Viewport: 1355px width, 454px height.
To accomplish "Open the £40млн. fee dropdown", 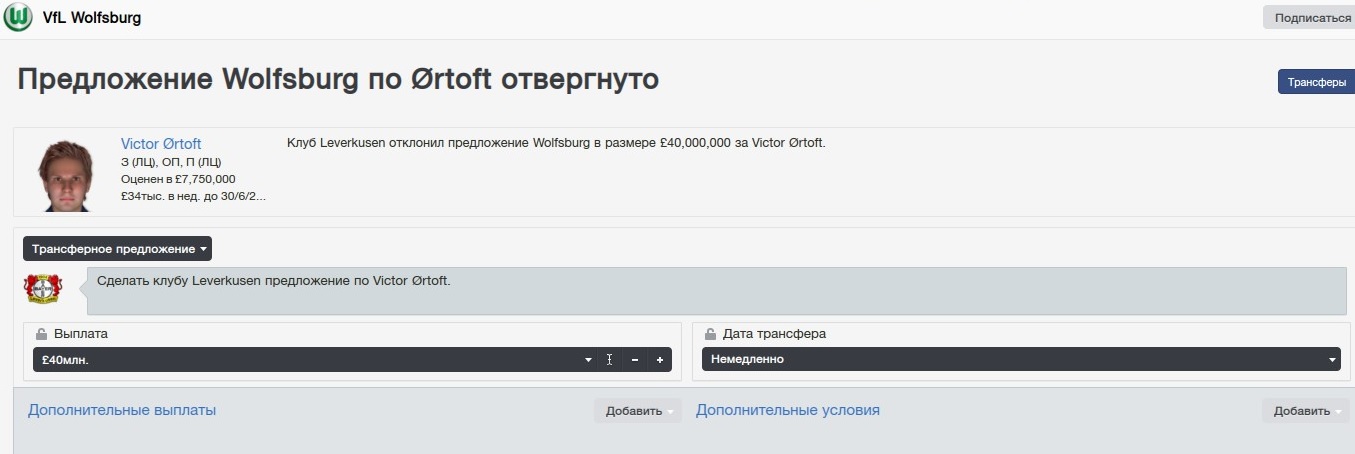I will click(310, 360).
